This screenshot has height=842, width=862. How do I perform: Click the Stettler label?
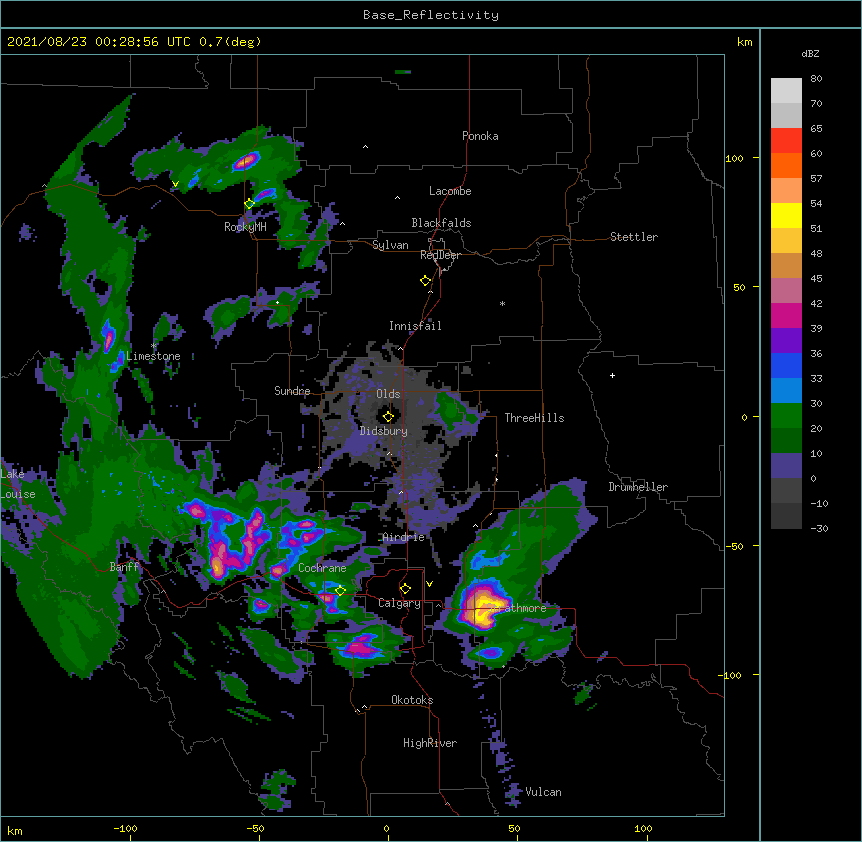click(x=634, y=237)
